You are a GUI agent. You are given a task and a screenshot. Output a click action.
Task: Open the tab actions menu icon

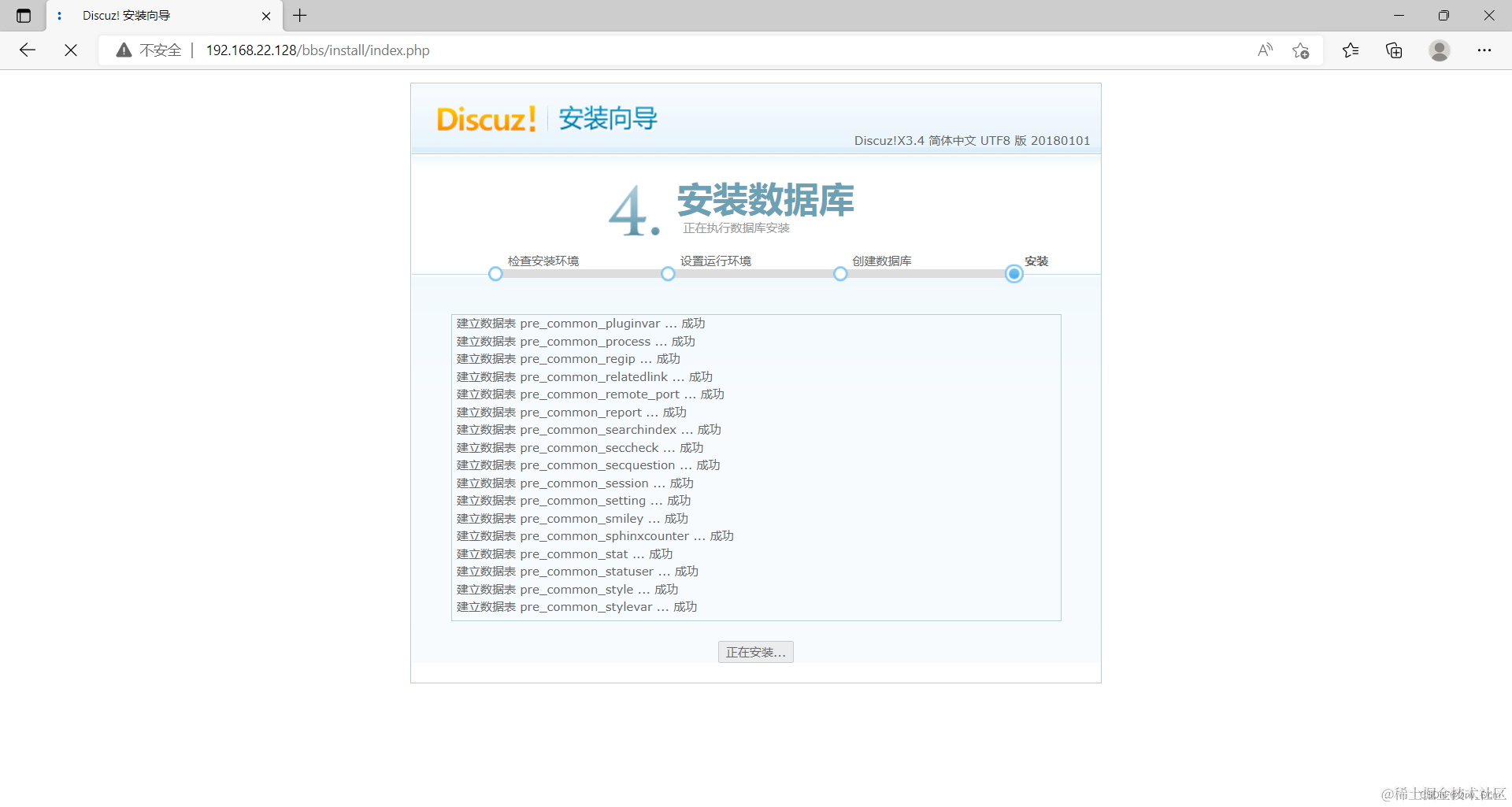24,16
